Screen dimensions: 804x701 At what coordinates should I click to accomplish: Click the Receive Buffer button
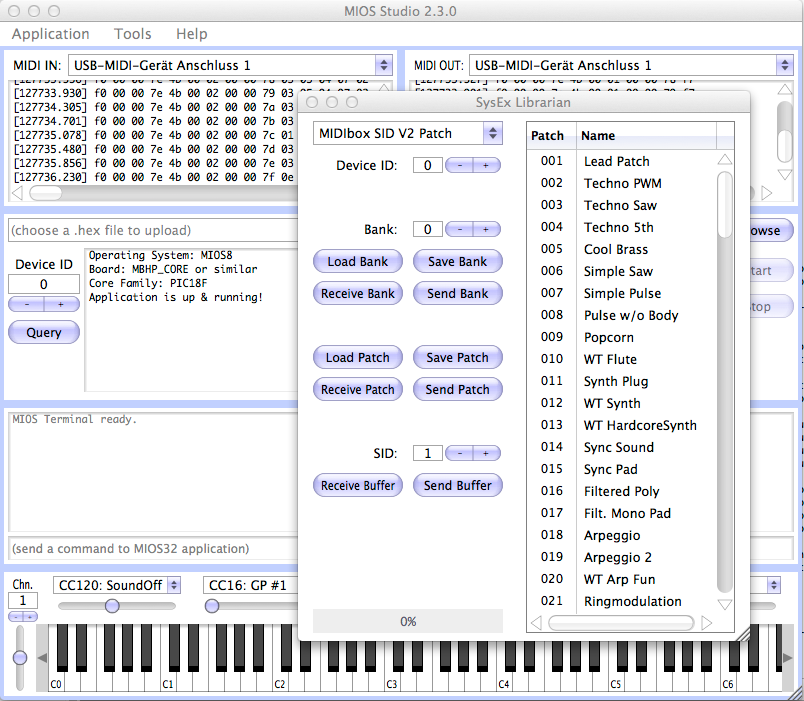click(x=358, y=485)
